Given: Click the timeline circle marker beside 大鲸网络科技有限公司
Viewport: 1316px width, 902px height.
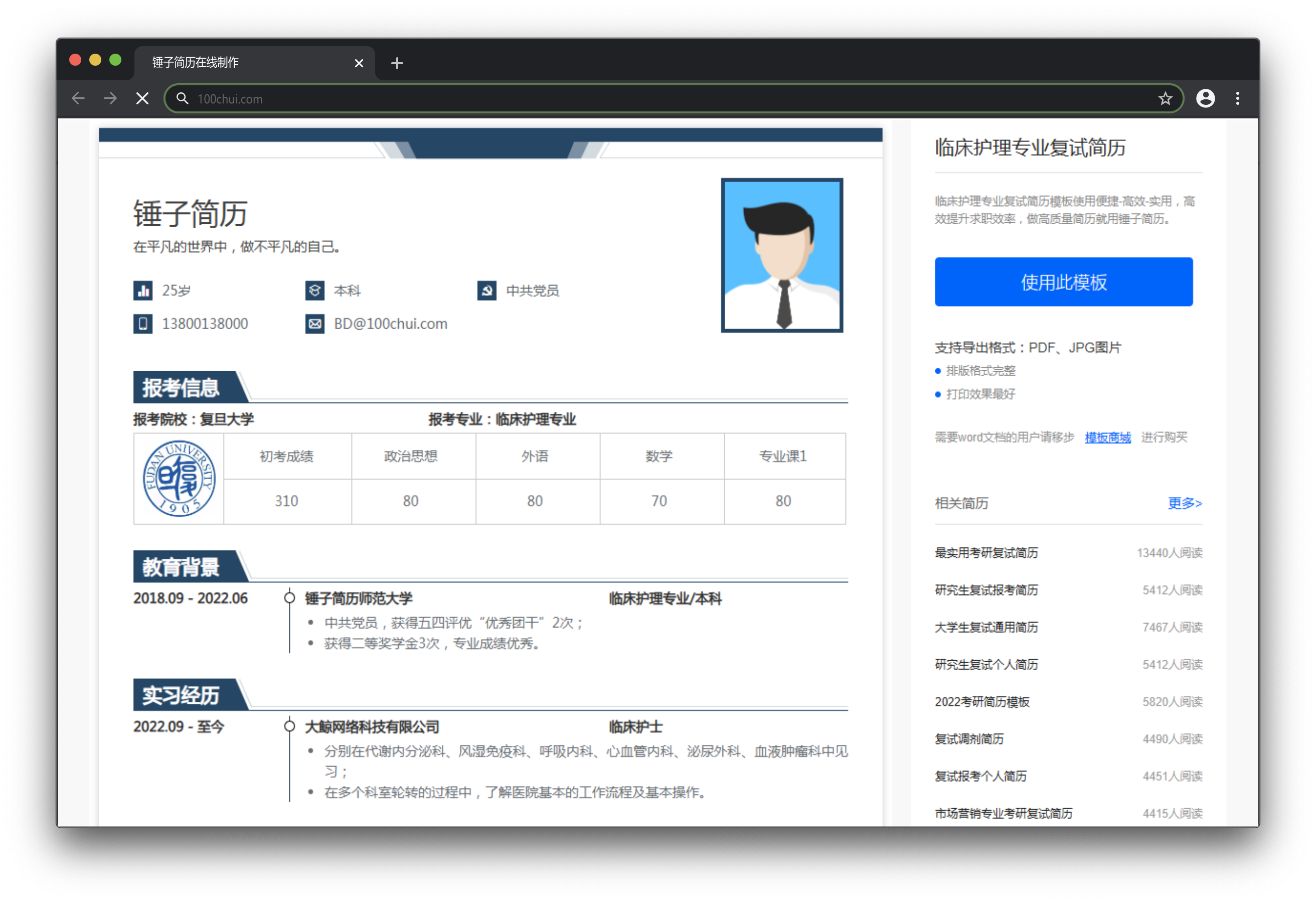Looking at the screenshot, I should click(x=289, y=726).
